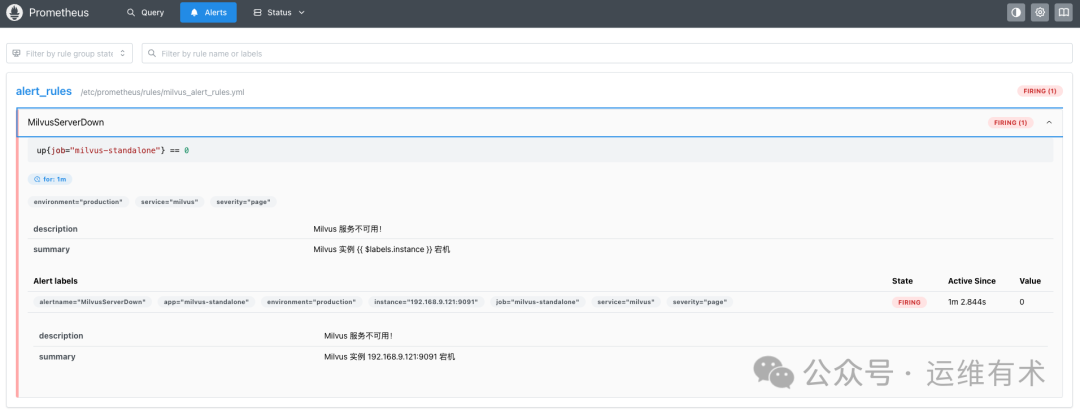Click the filter icon in rule group state box
Screen dimensions: 1080x416
click(x=17, y=53)
